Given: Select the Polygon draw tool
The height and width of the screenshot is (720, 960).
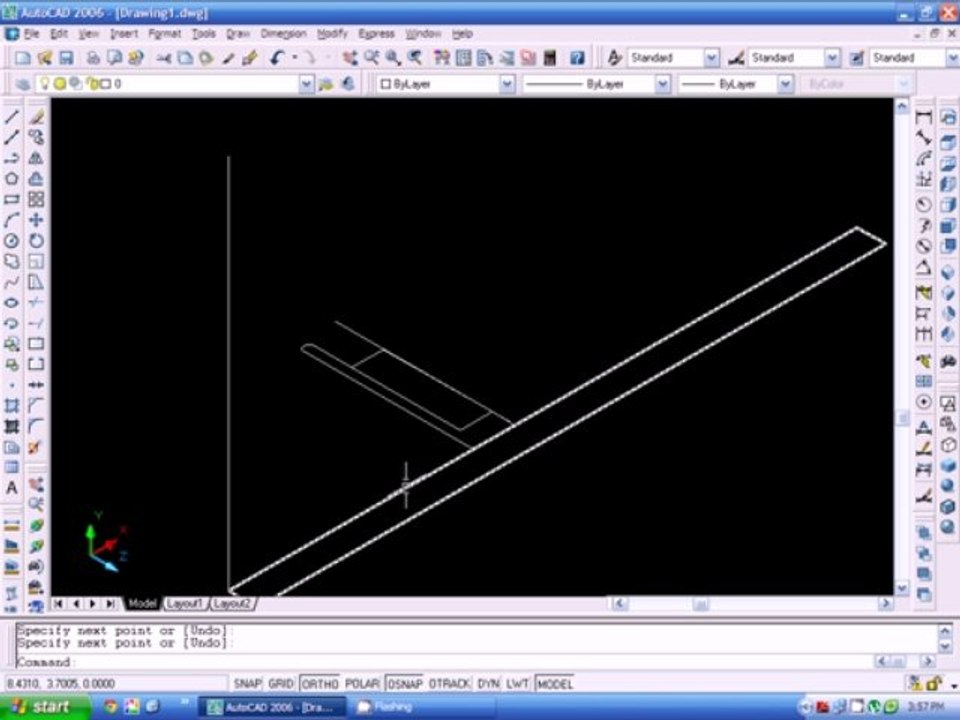Looking at the screenshot, I should click(x=12, y=179).
